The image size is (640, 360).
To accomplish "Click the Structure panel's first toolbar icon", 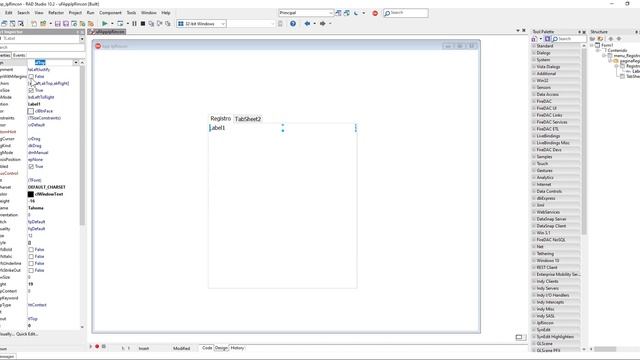I will click(593, 39).
